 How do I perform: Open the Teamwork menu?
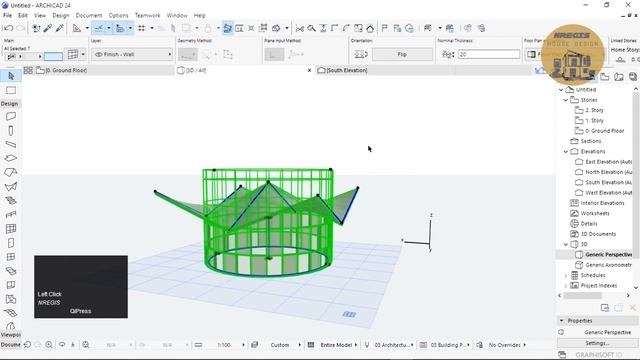[147, 16]
